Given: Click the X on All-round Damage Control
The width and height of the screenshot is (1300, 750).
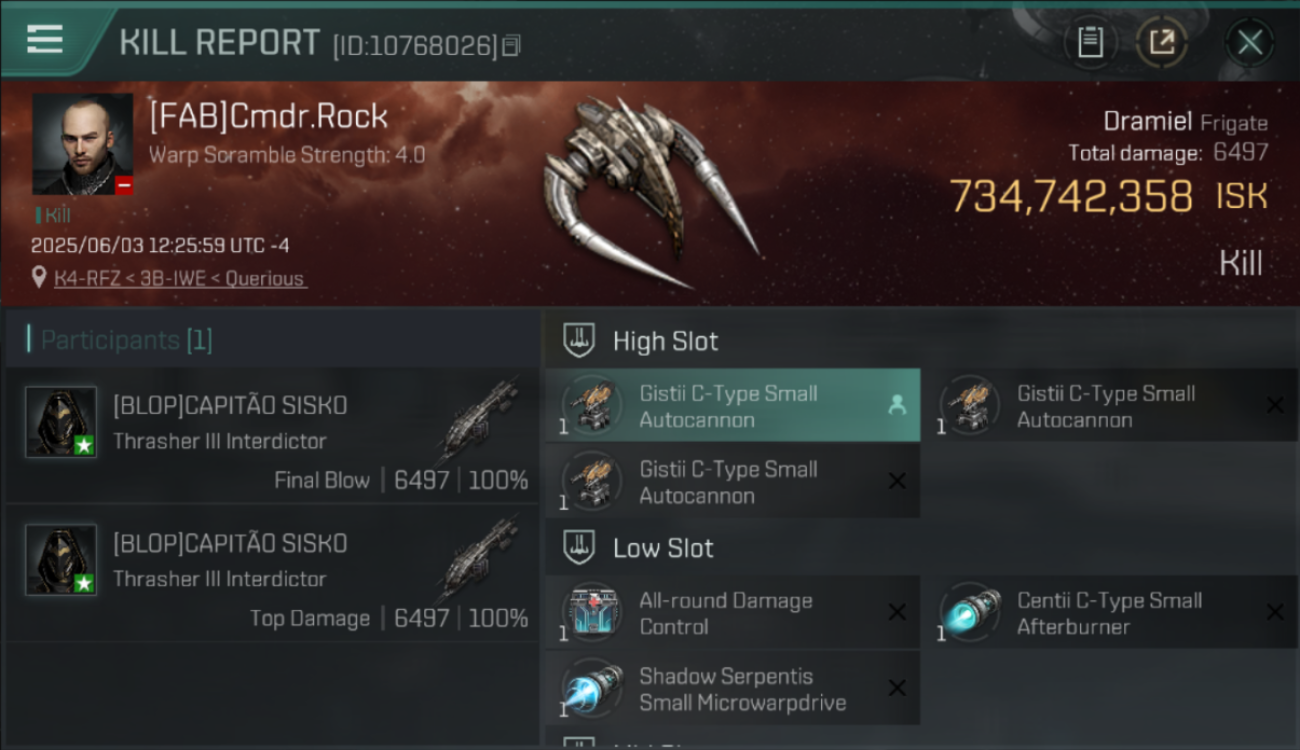Looking at the screenshot, I should coord(897,613).
